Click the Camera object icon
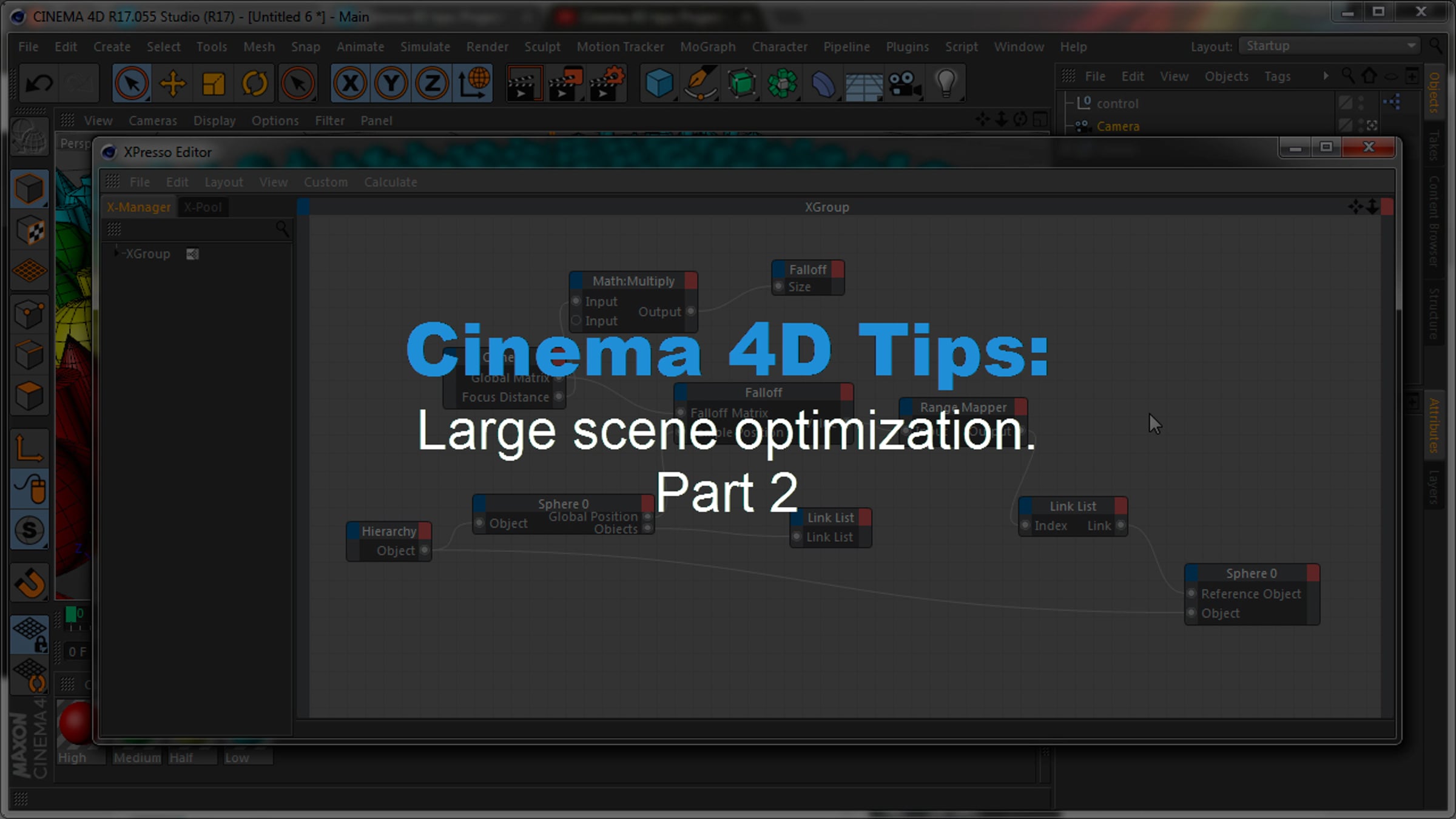This screenshot has width=1456, height=819. click(x=905, y=83)
